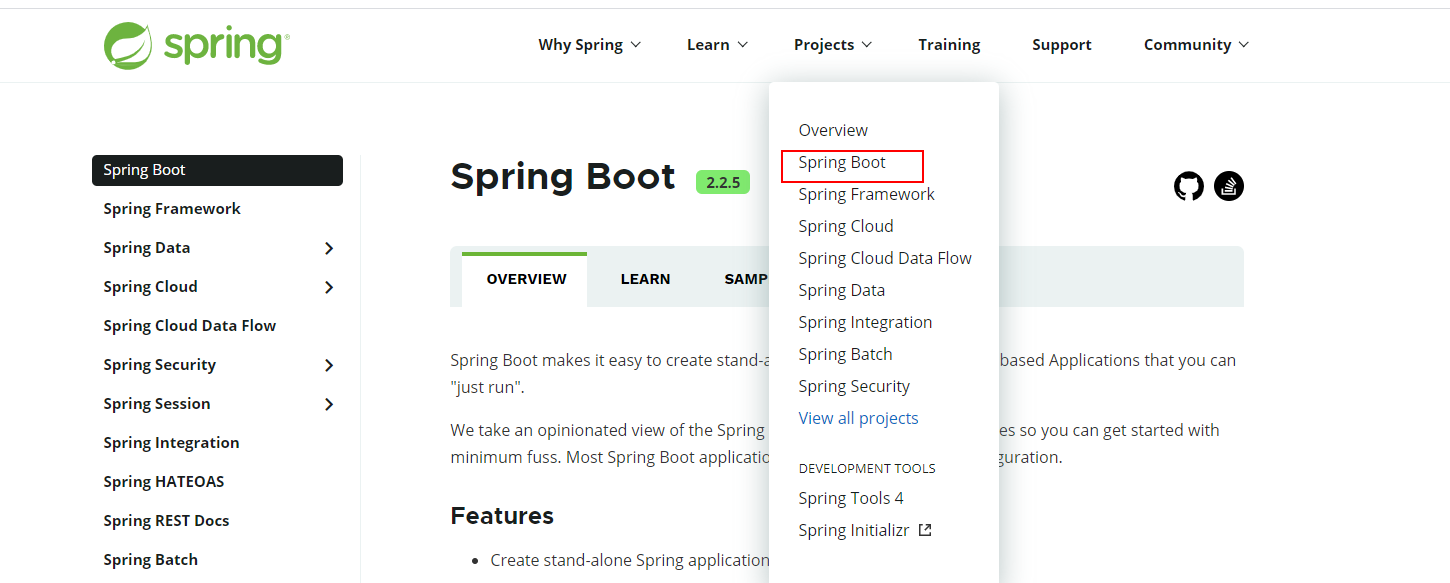Viewport: 1450px width, 583px height.
Task: Open Spring Tools 4 in dropdown
Action: tap(851, 498)
